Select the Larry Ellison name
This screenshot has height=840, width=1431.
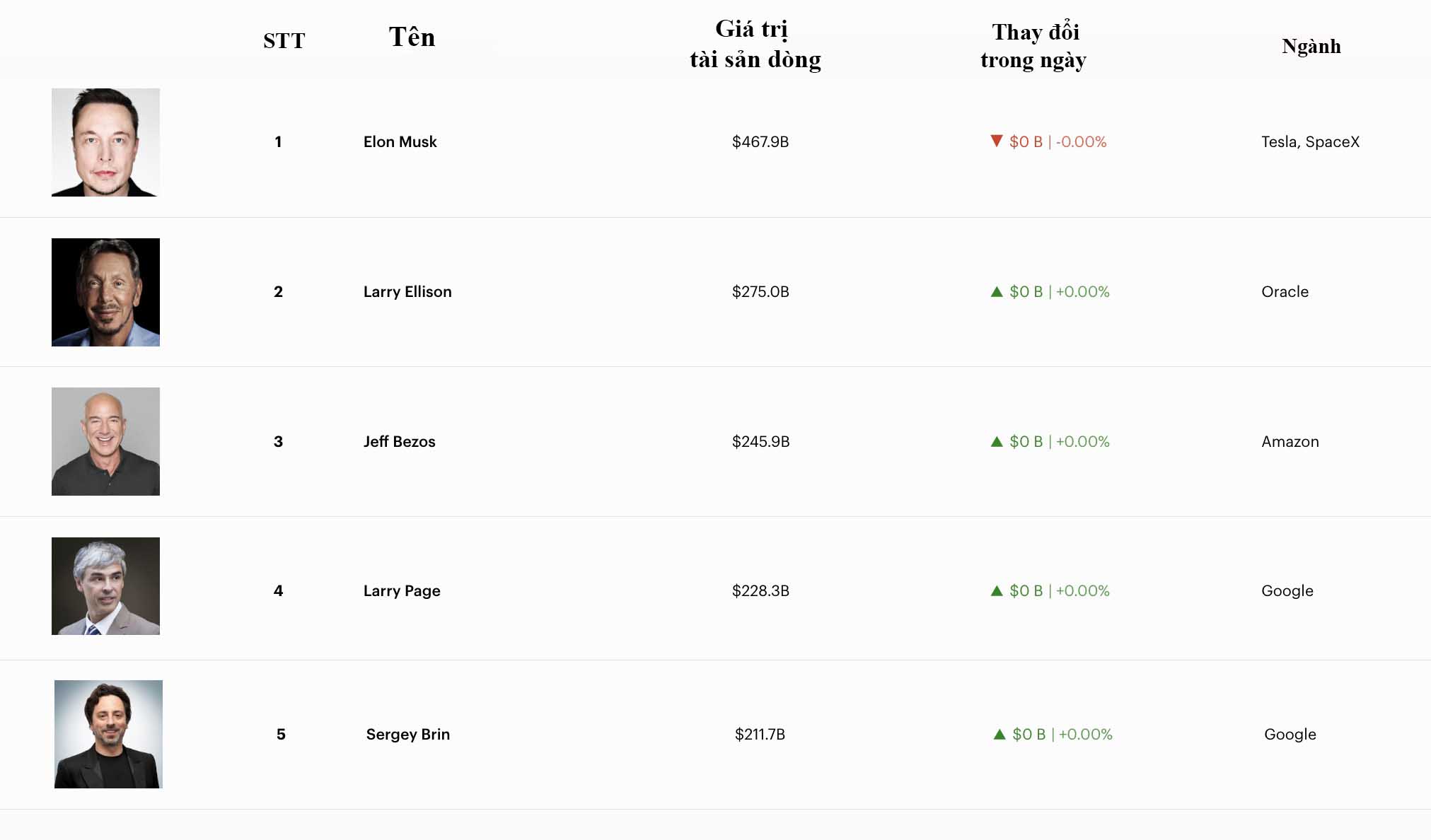tap(407, 291)
